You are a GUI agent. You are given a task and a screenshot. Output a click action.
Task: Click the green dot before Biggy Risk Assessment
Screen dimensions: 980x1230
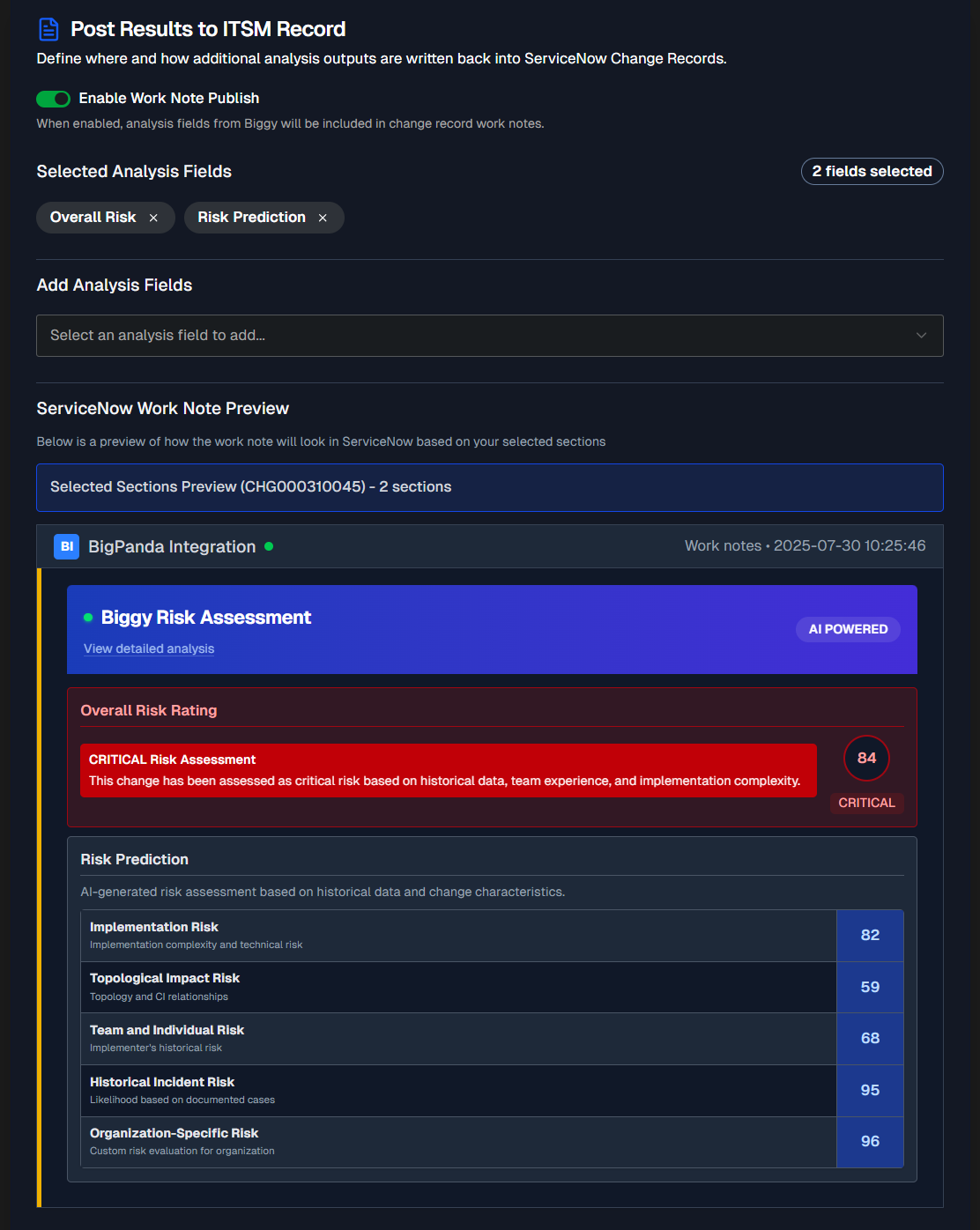point(88,618)
